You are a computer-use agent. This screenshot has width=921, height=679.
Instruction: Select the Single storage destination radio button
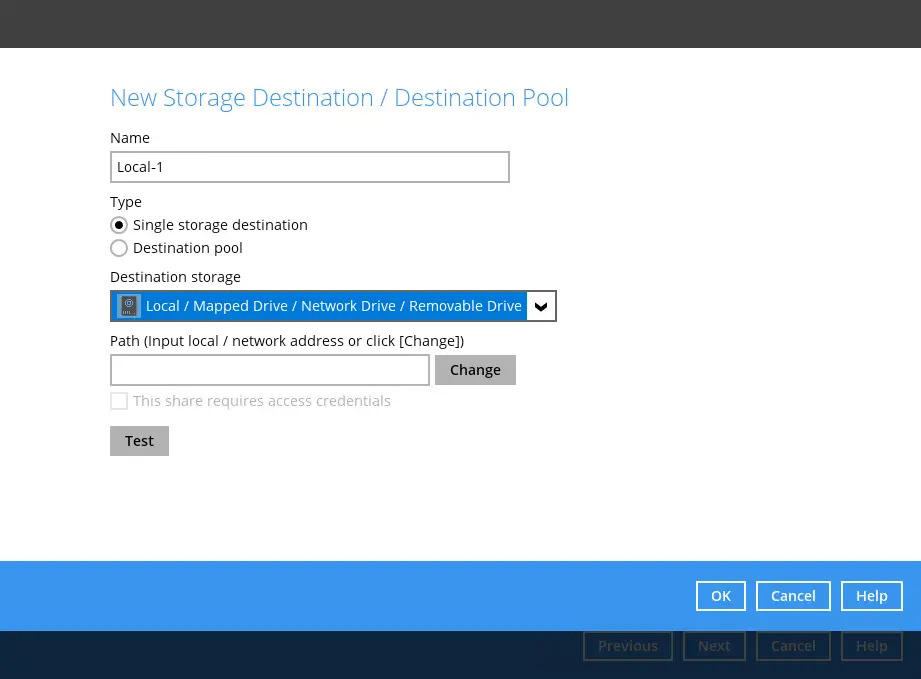[119, 225]
